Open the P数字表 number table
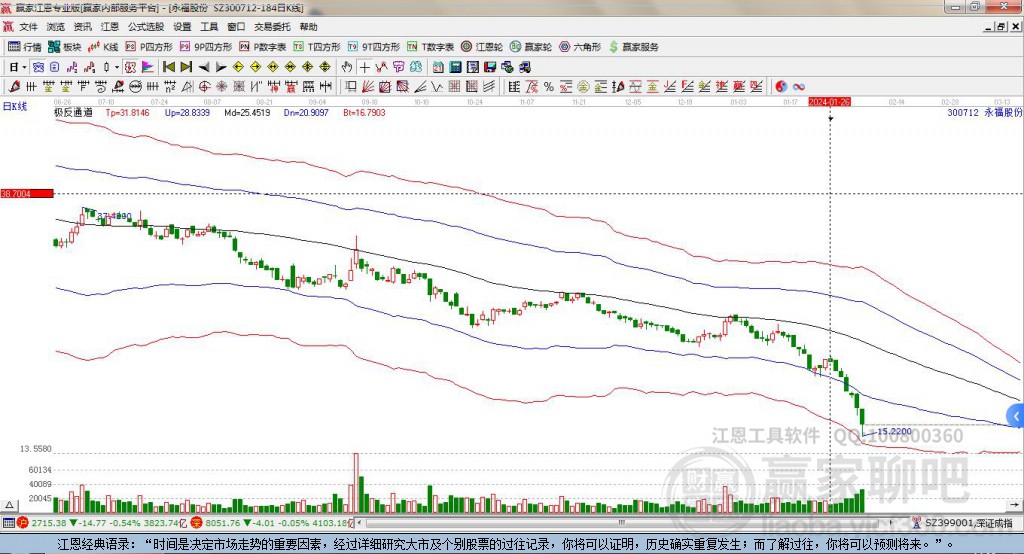Image resolution: width=1024 pixels, height=554 pixels. pyautogui.click(x=263, y=47)
